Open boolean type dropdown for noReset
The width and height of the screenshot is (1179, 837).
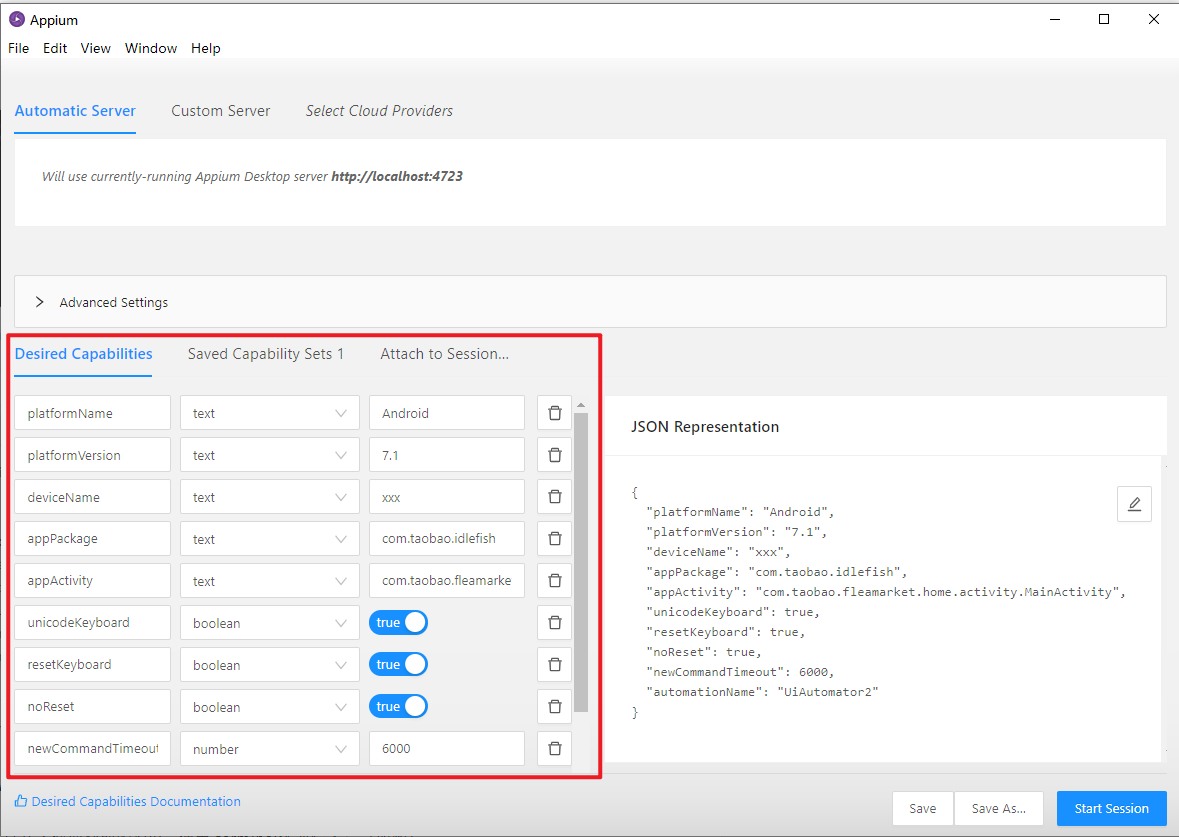tap(269, 707)
